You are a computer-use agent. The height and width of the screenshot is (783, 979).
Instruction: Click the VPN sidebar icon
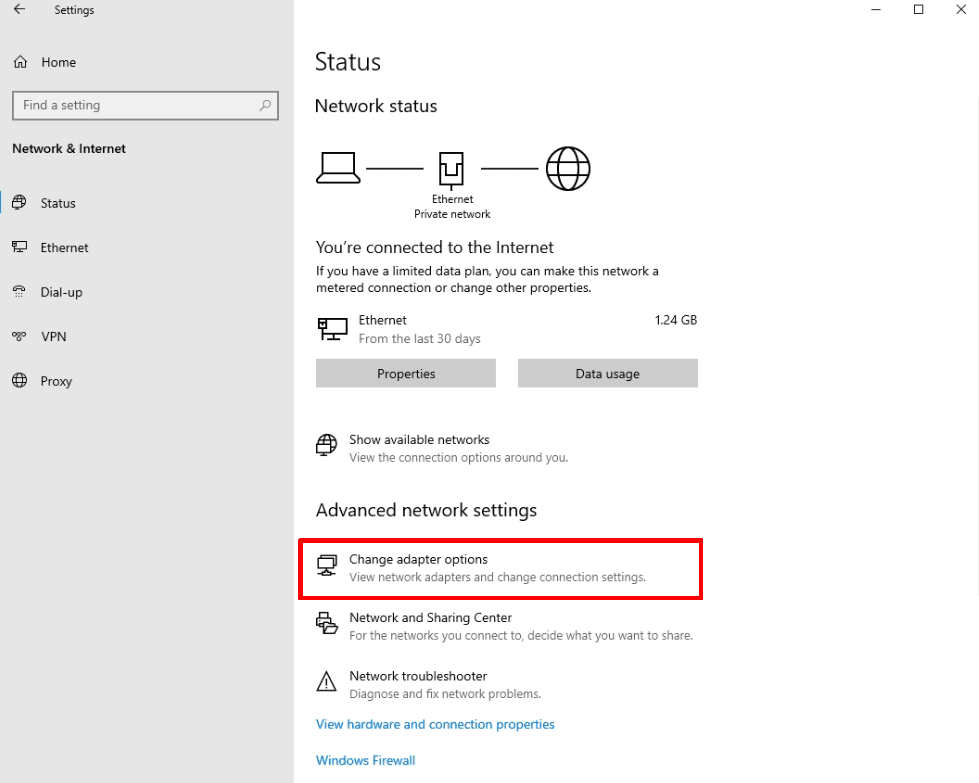19,337
